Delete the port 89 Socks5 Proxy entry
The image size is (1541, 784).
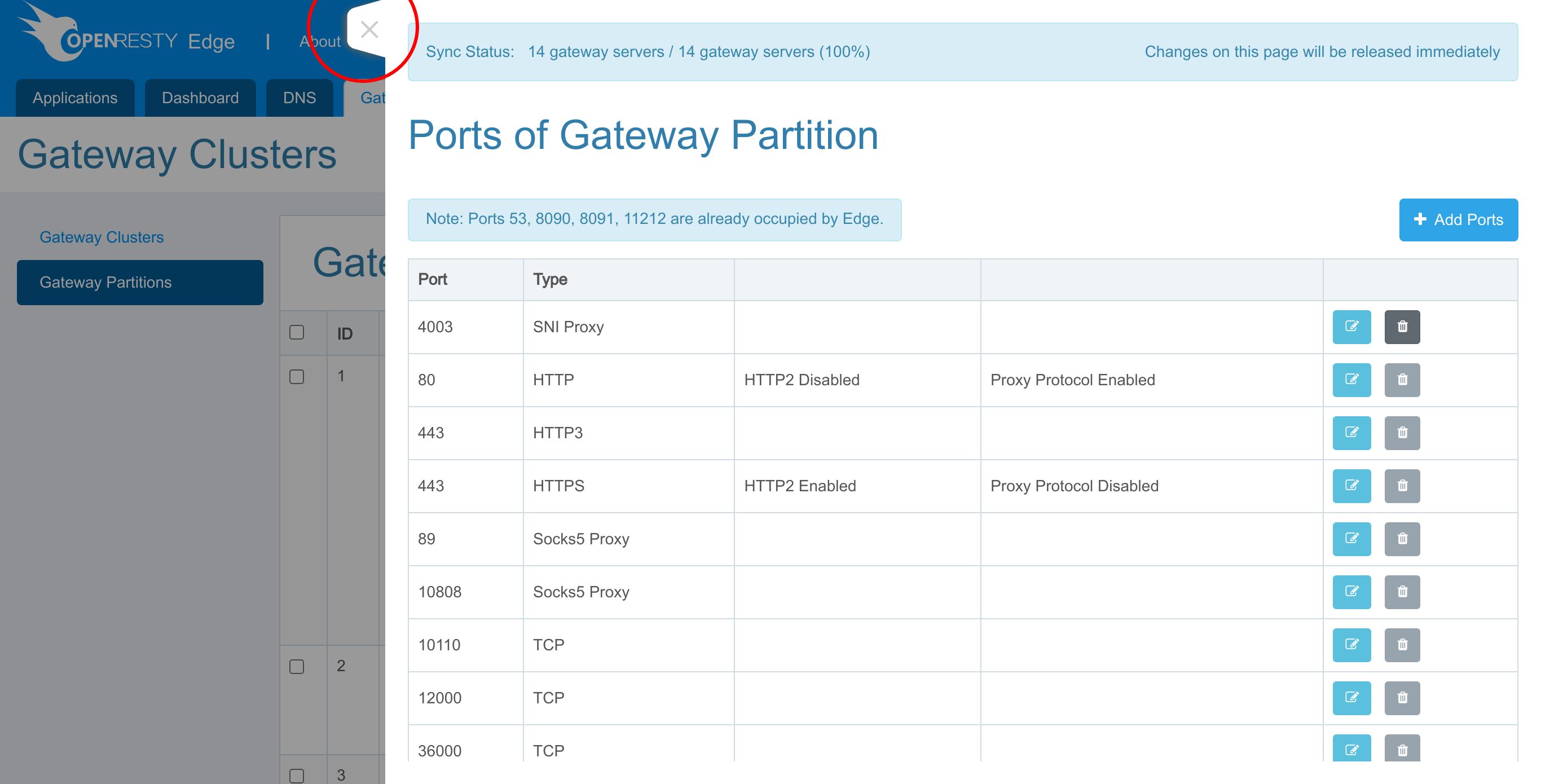point(1402,539)
